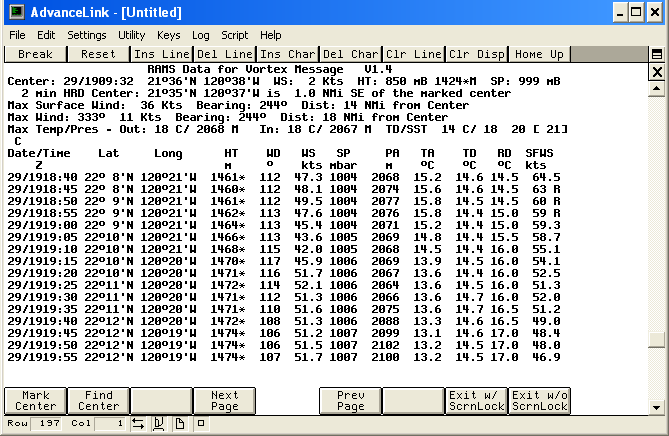Click the row timestamp 29/1919:25
Screen dimensions: 669x436
coord(42,285)
